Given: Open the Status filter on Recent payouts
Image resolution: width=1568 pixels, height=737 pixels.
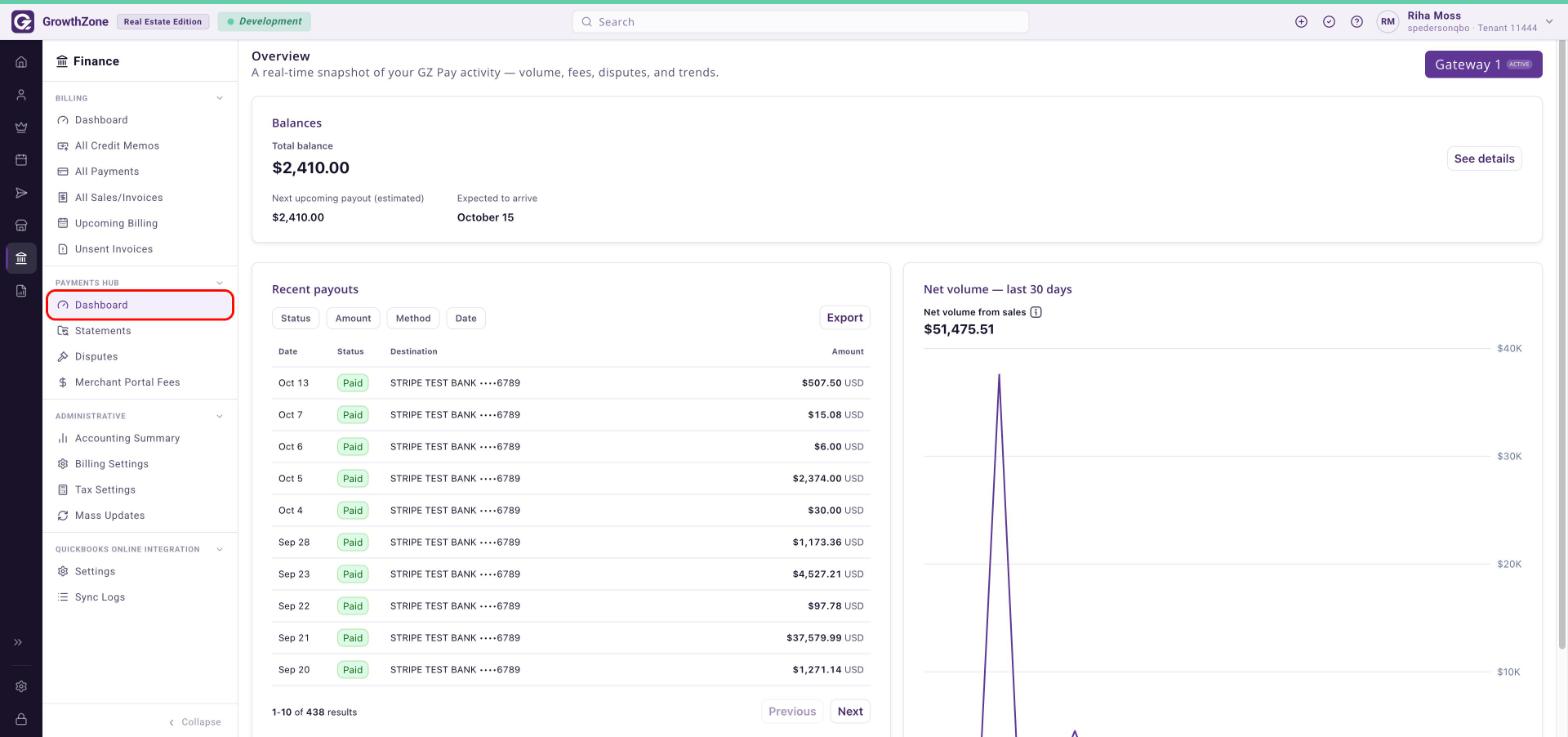Looking at the screenshot, I should [296, 318].
